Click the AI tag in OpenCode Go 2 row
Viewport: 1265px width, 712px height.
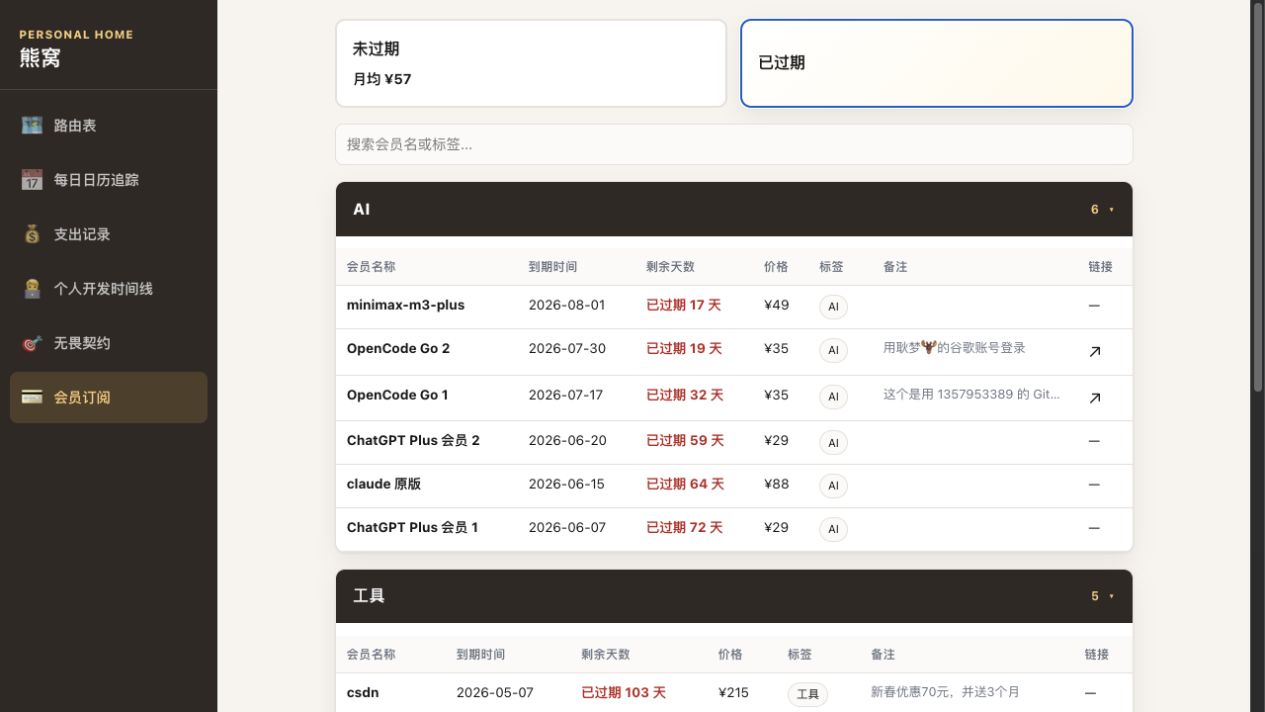(x=833, y=350)
